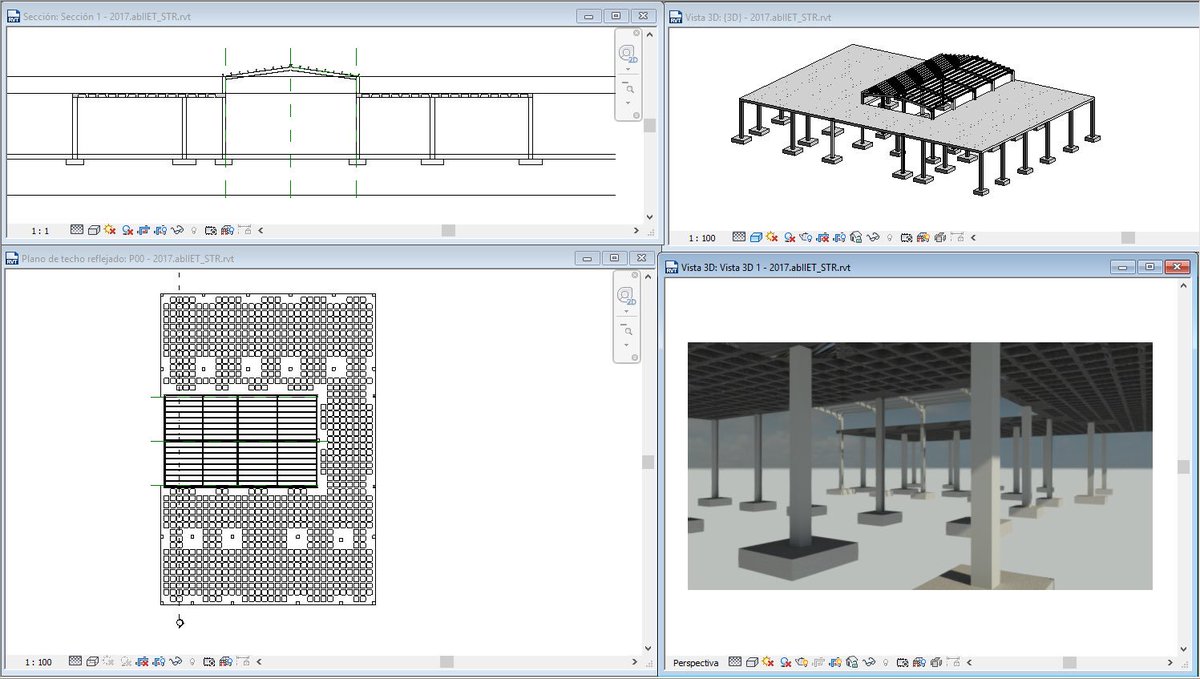Open Temporary Hide/Isolate in {3D} view bar

pyautogui.click(x=873, y=238)
